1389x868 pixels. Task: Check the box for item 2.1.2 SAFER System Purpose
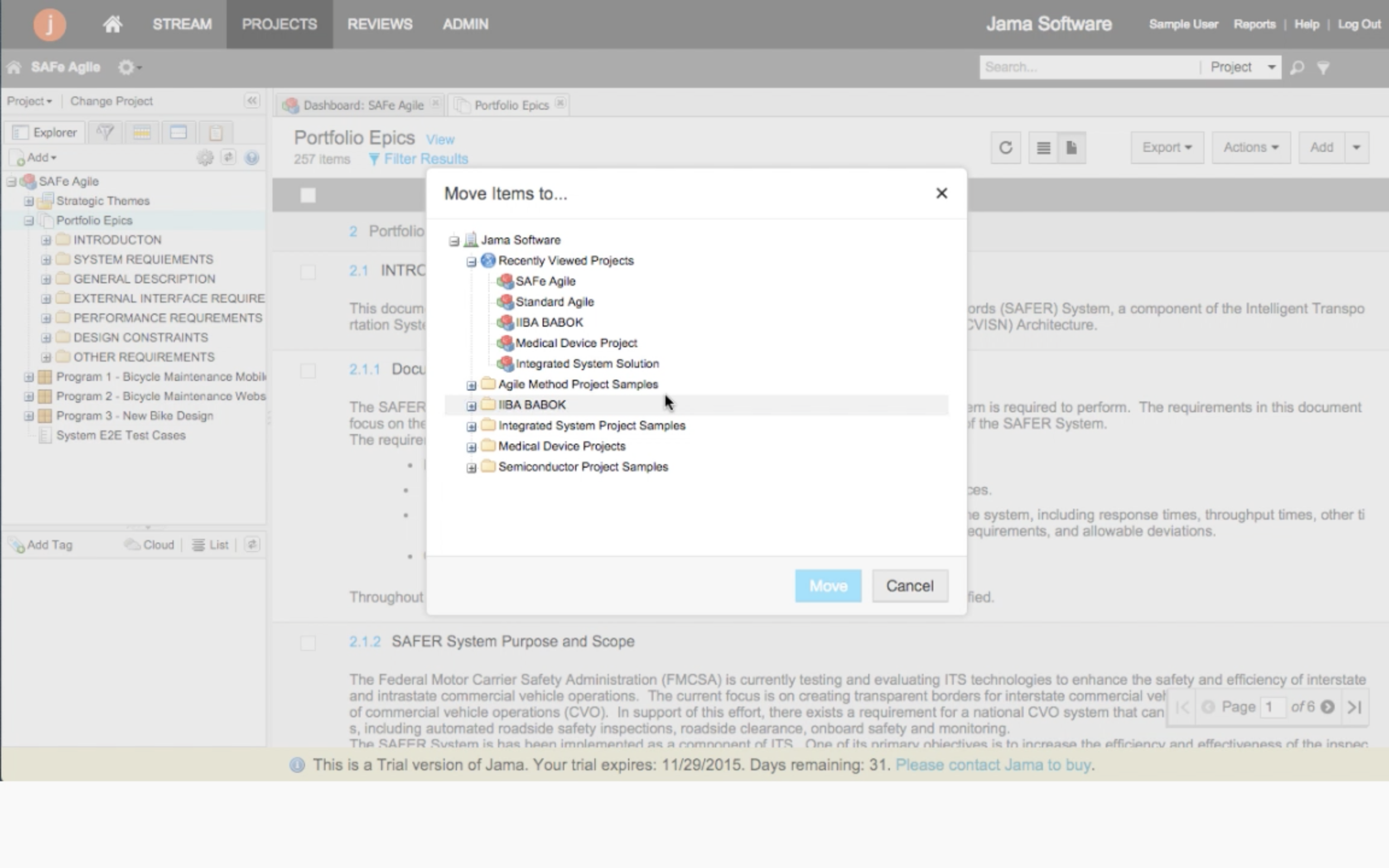click(308, 642)
